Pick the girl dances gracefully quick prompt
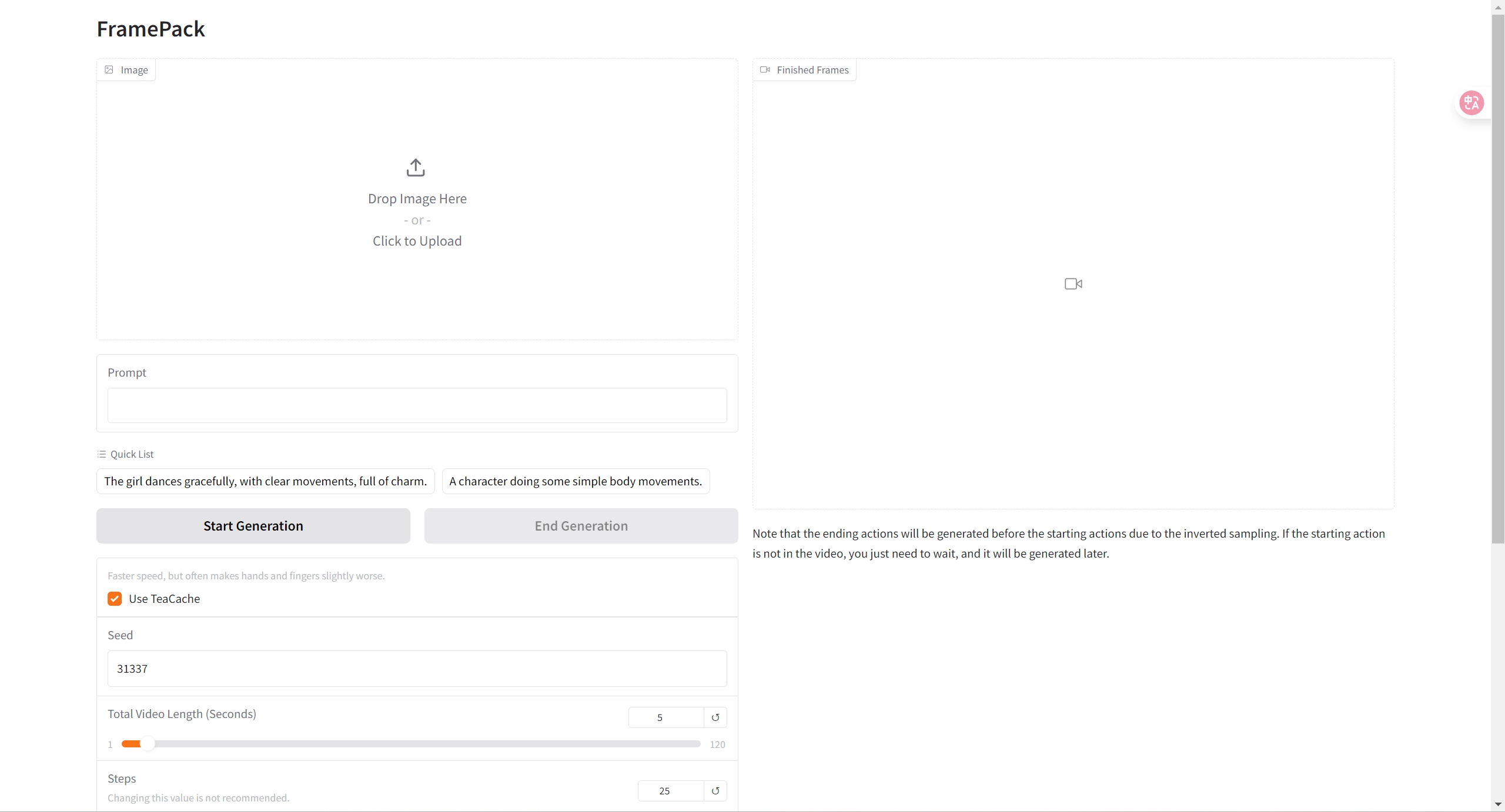This screenshot has height=812, width=1505. click(265, 481)
